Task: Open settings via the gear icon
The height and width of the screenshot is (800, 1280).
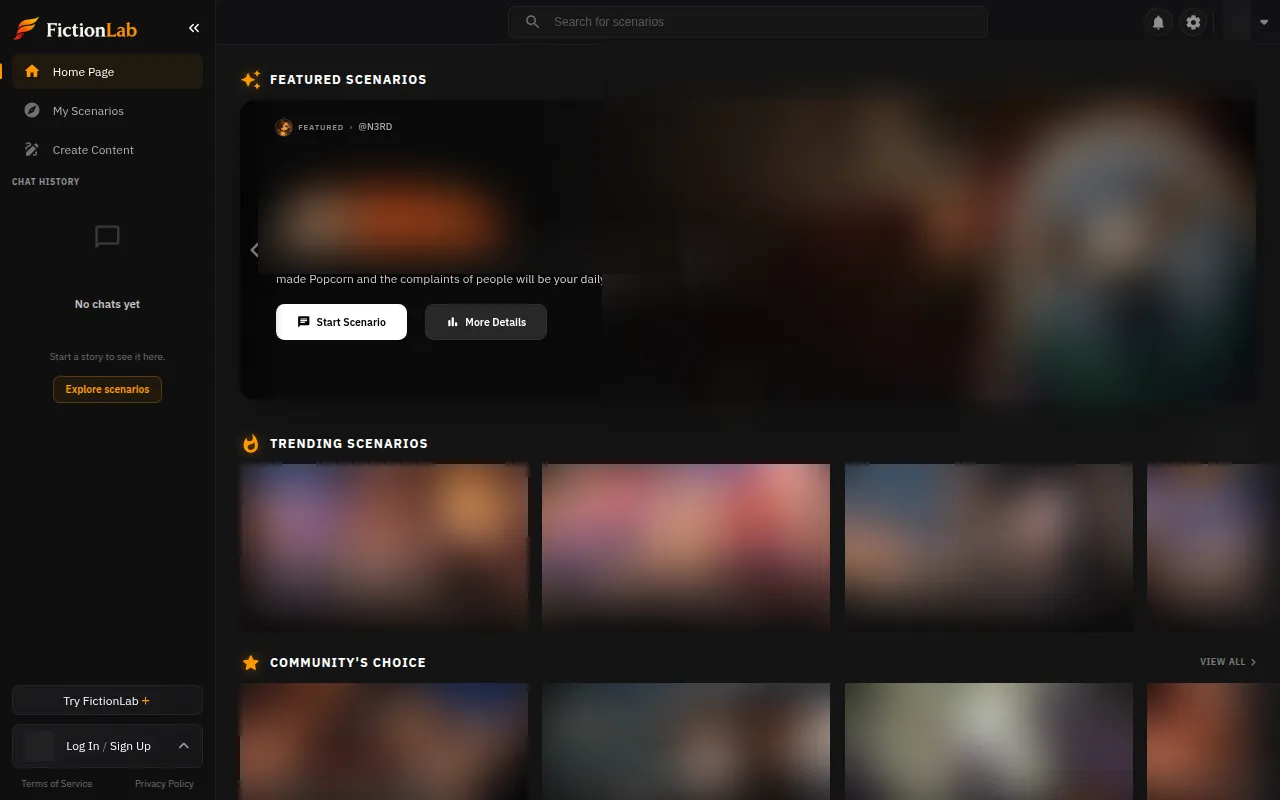Action: tap(1193, 22)
